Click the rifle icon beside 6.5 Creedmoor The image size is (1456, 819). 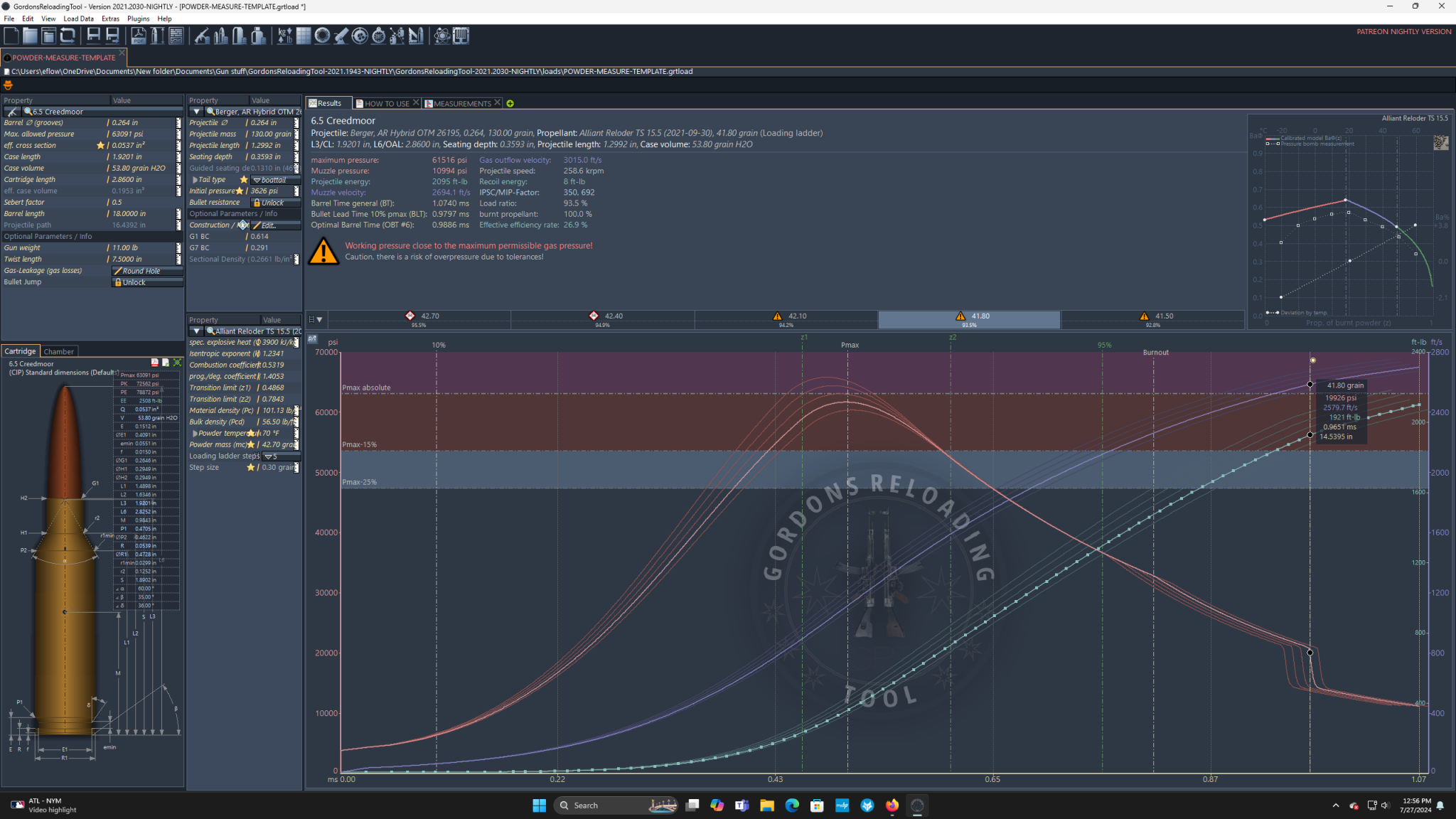12,112
